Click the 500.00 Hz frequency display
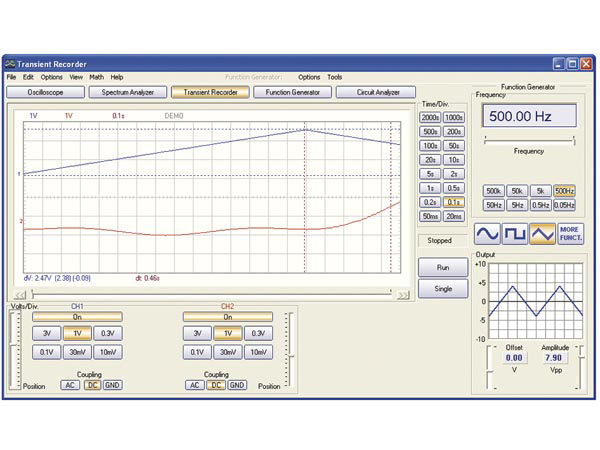This screenshot has width=600, height=450. tap(530, 116)
